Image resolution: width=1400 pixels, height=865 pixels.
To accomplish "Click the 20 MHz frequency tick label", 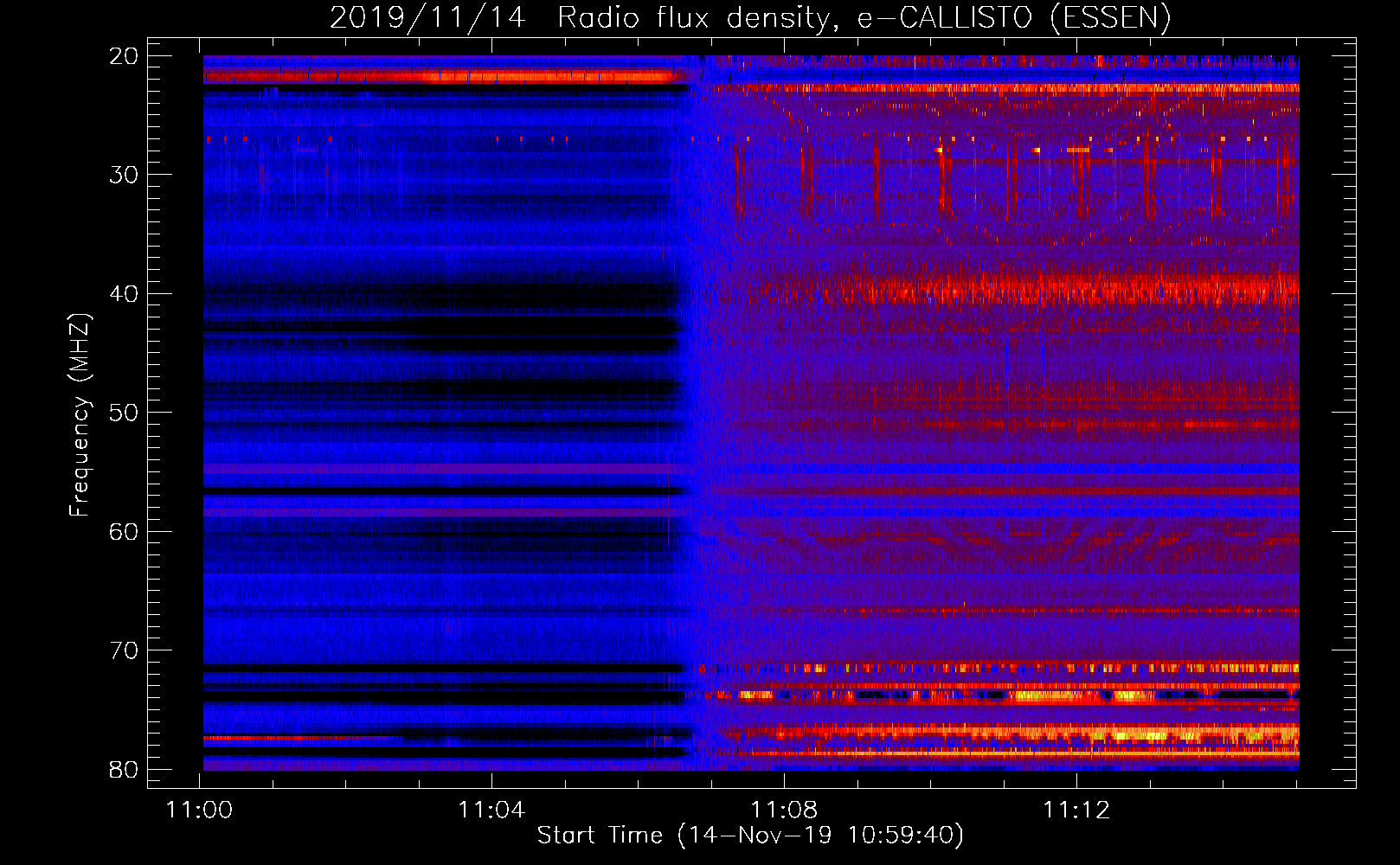I will (125, 56).
